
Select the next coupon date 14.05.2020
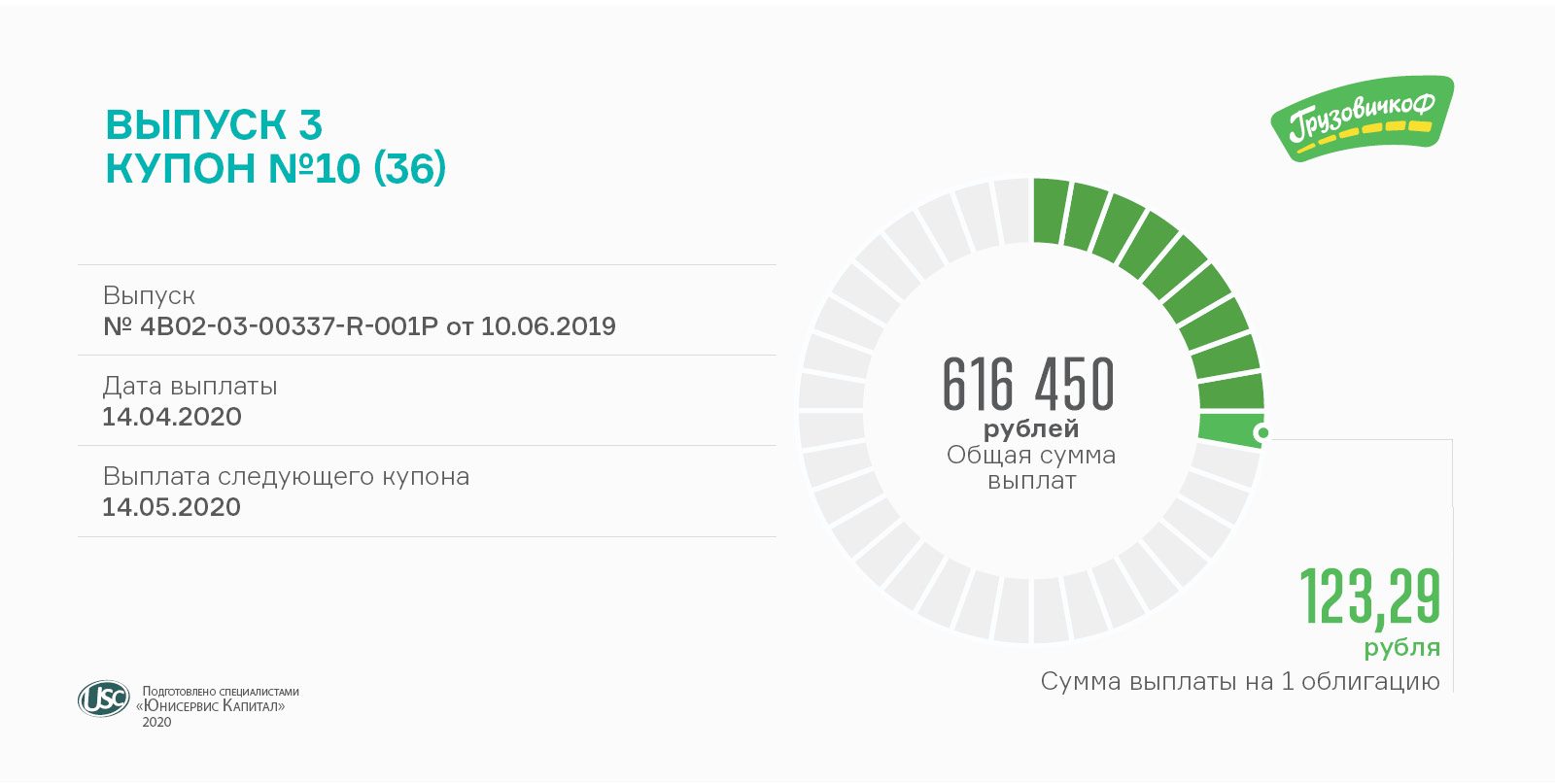pyautogui.click(x=171, y=507)
